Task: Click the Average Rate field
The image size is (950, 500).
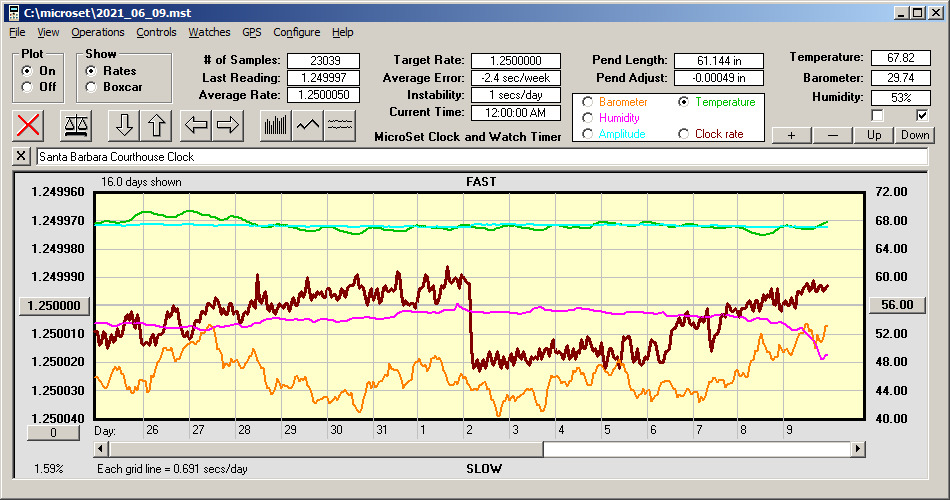Action: click(324, 95)
